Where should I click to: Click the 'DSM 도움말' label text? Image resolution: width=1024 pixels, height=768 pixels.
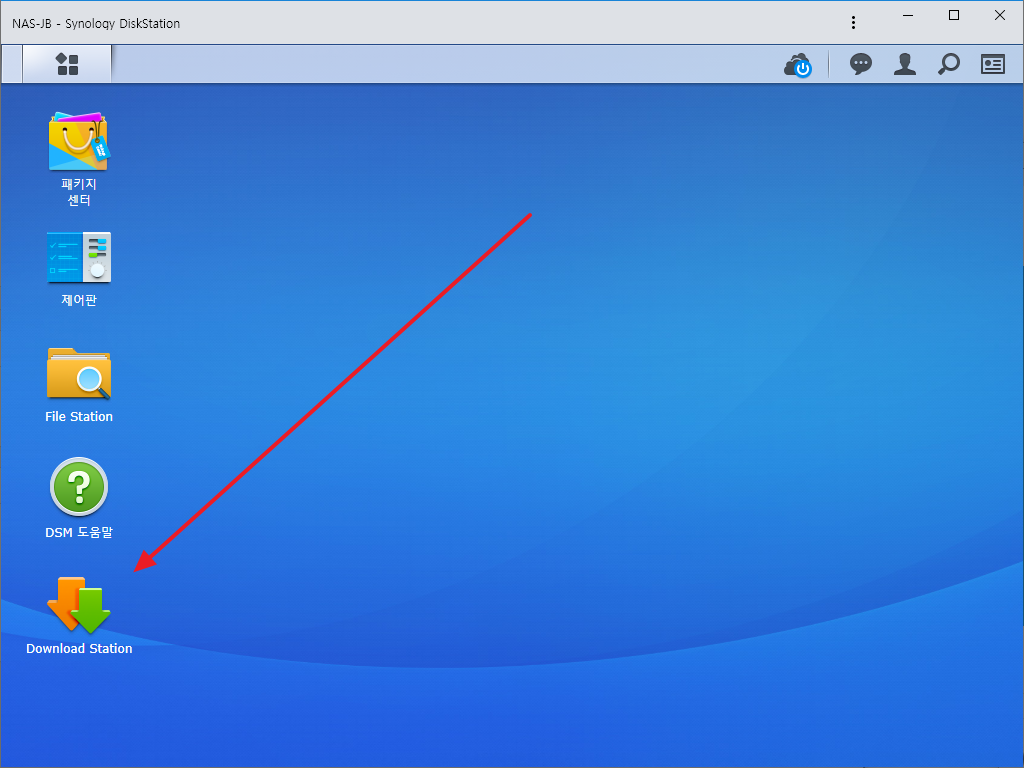[79, 532]
